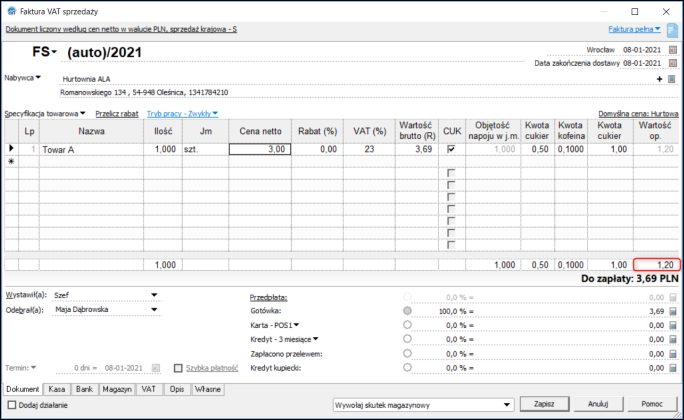This screenshot has height=420, width=684.
Task: Open the VAT tab
Action: coord(148,387)
